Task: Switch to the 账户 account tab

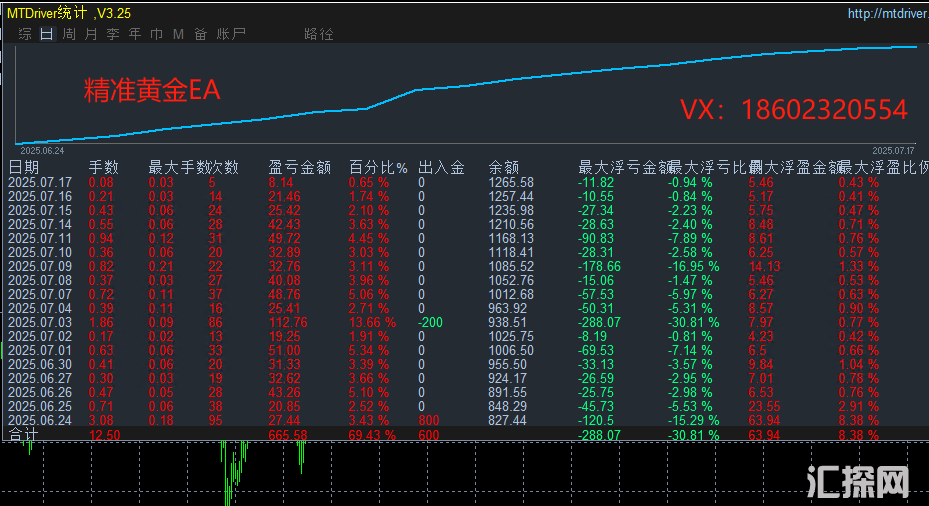Action: [230, 34]
